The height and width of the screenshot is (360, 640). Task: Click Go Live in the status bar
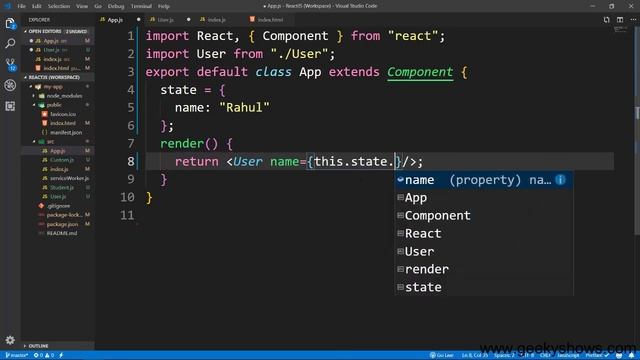(x=442, y=356)
